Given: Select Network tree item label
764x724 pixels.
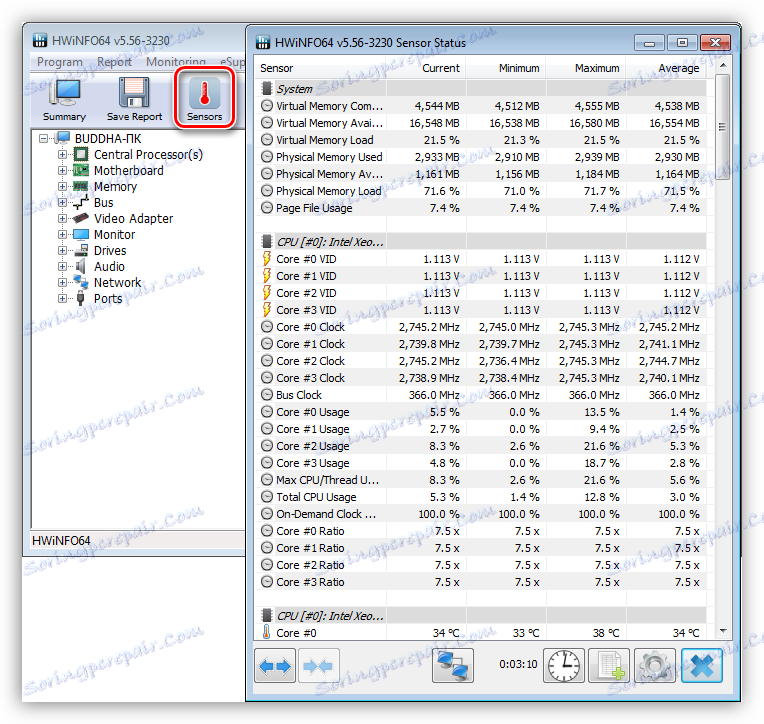Looking at the screenshot, I should [x=117, y=283].
